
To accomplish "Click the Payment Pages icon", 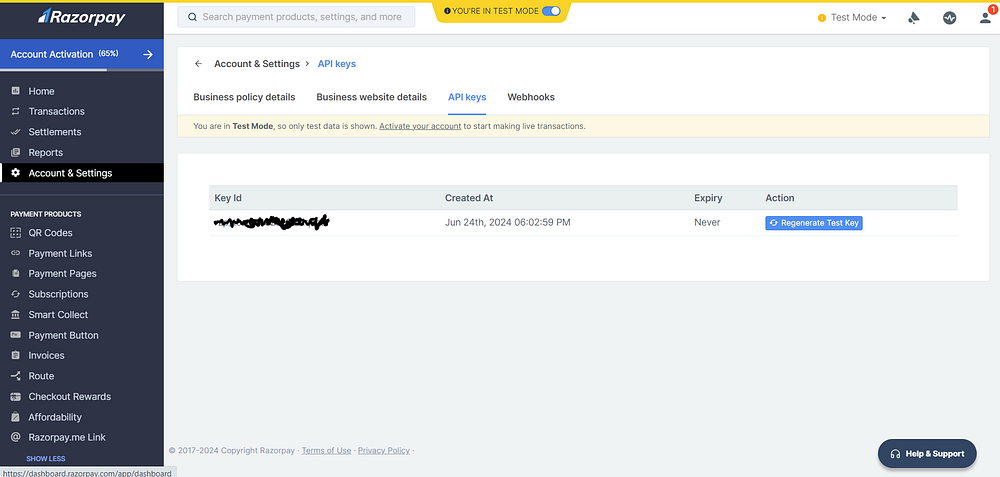I will click(16, 274).
